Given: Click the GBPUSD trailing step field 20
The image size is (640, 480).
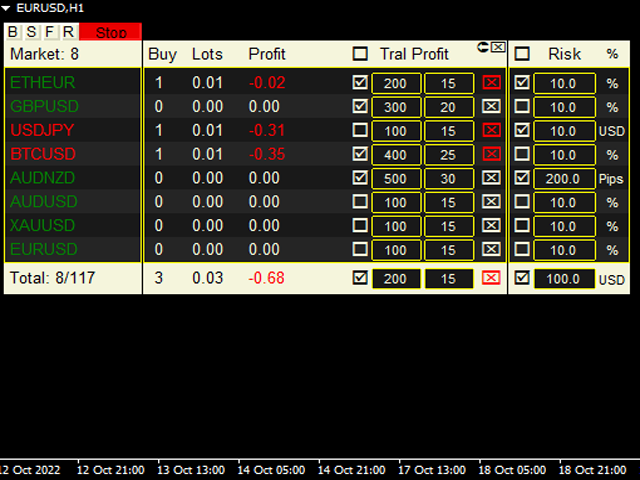Looking at the screenshot, I should tap(449, 107).
